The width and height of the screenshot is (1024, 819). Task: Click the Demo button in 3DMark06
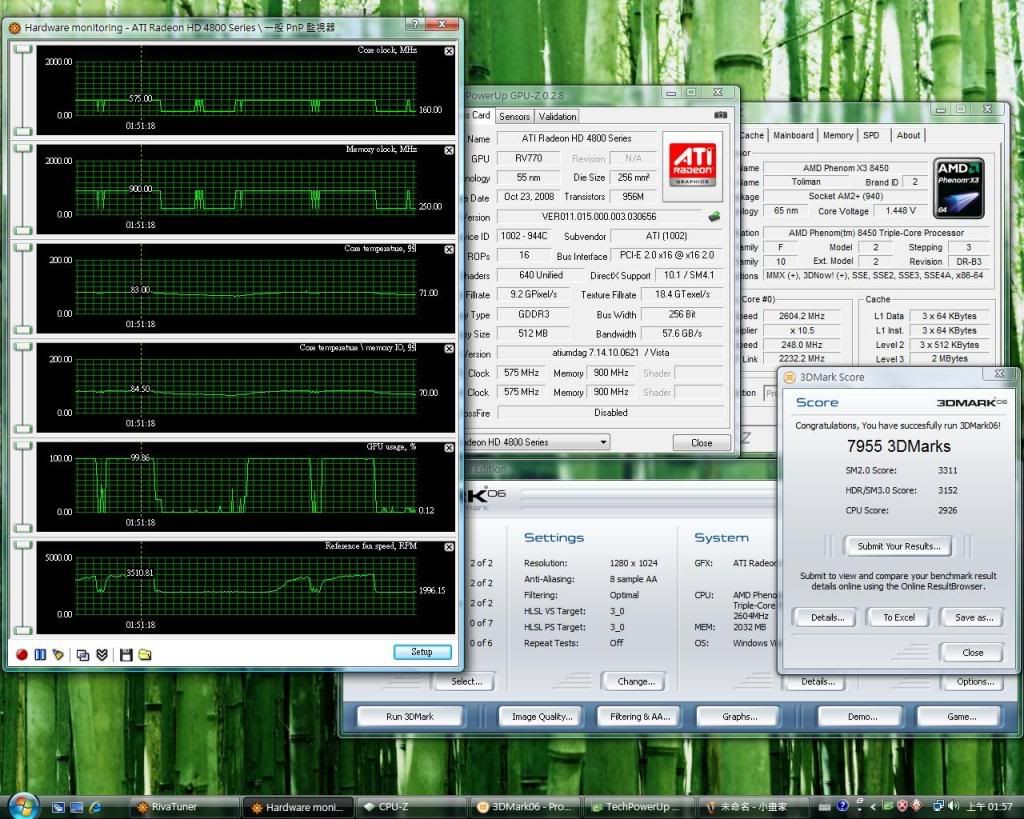tap(862, 716)
